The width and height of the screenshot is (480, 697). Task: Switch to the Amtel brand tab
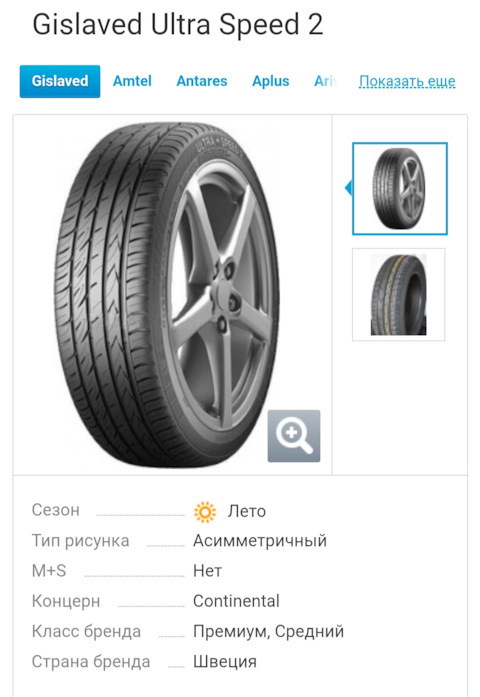[x=132, y=81]
